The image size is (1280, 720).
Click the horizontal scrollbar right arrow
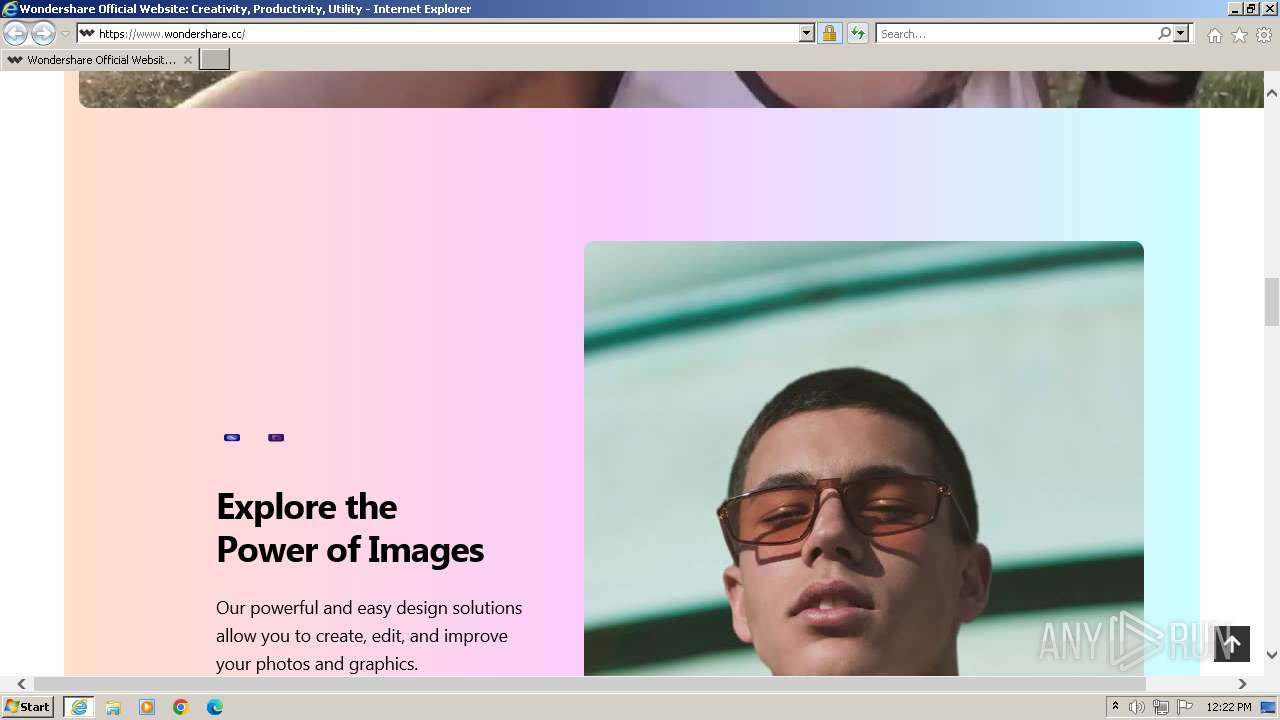1242,684
